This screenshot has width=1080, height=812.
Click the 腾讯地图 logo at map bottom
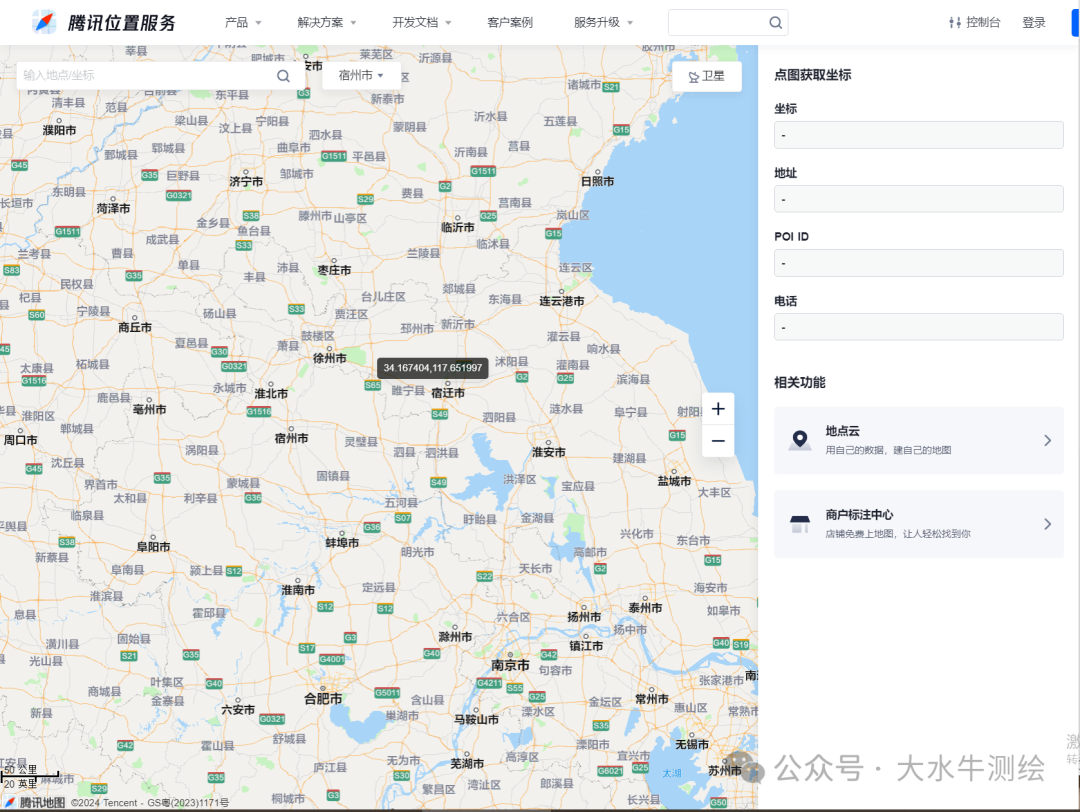[34, 802]
